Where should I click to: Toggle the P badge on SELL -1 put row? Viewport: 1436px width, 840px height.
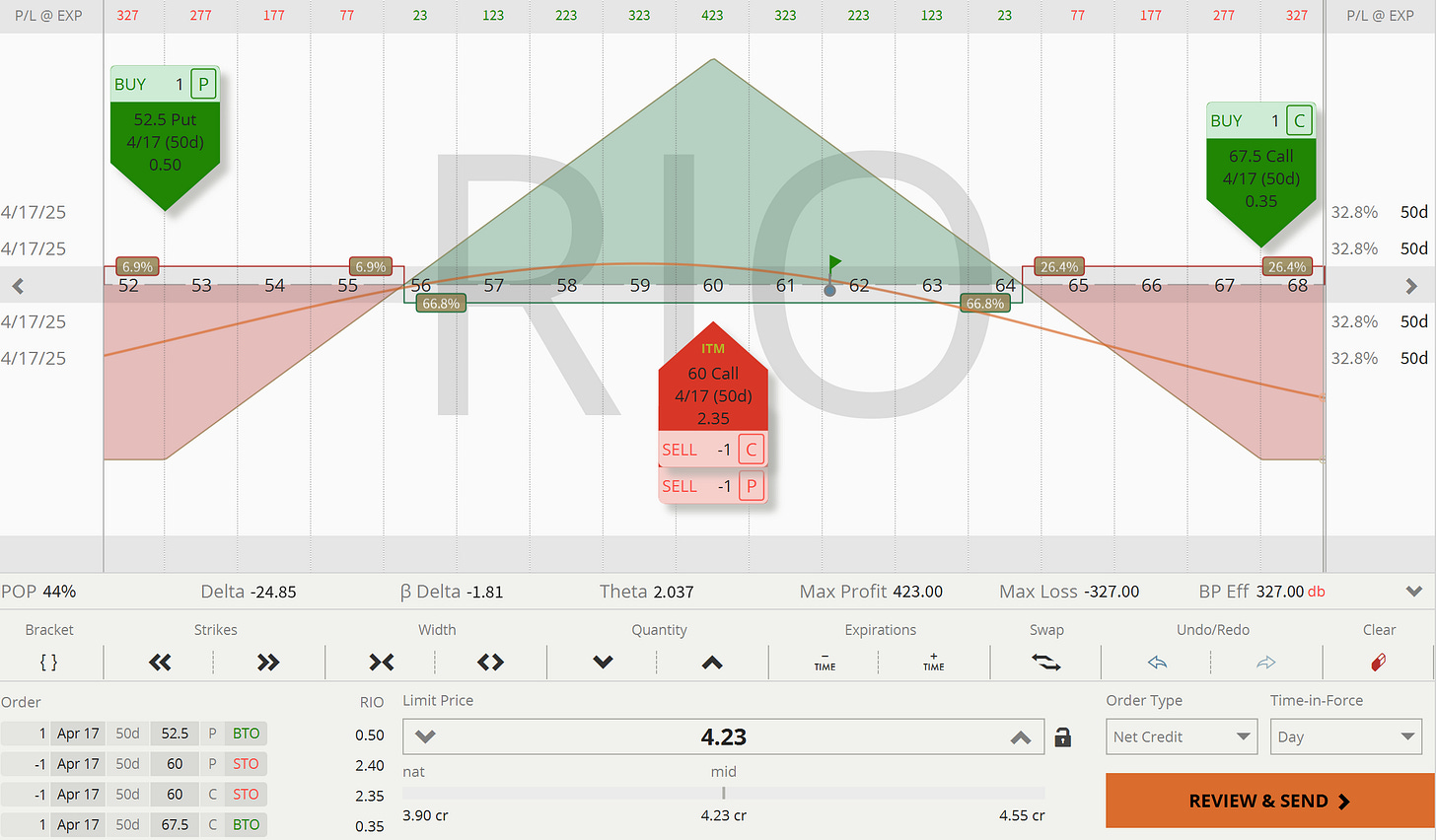(x=752, y=486)
